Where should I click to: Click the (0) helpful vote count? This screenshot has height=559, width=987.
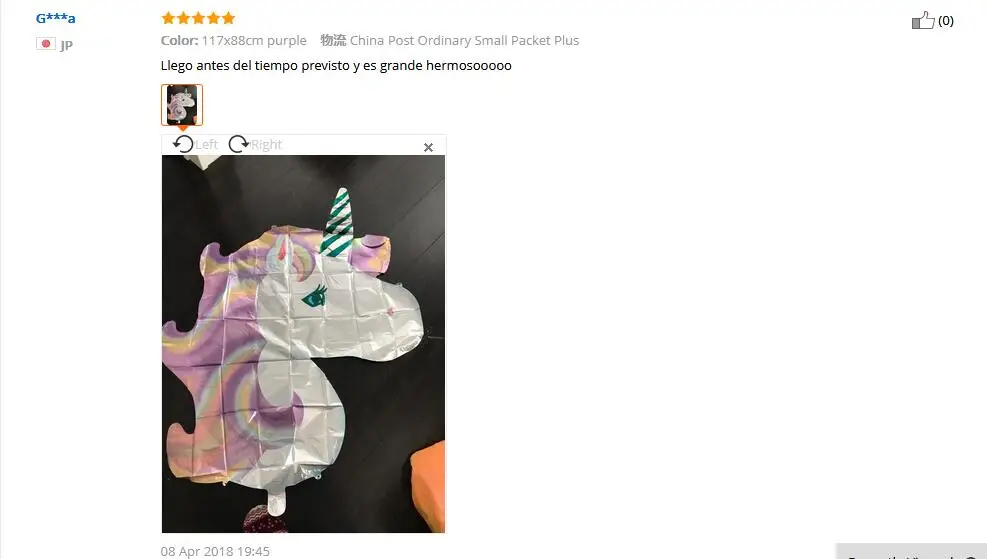[x=945, y=21]
